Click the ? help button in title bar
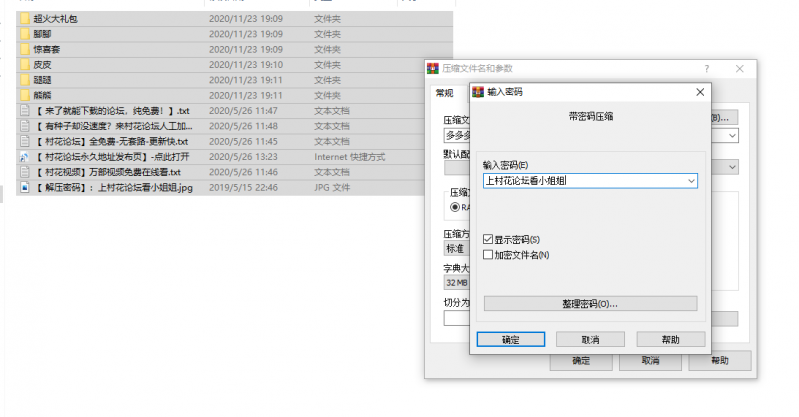The image size is (799, 417). click(706, 69)
